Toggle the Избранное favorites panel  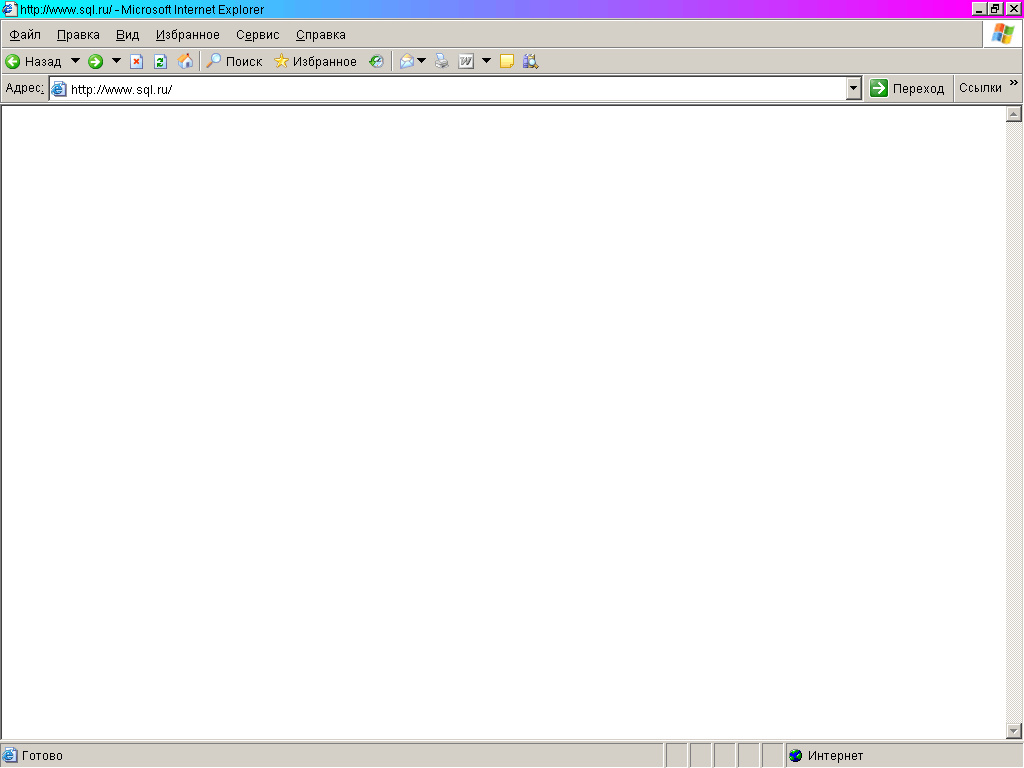coord(315,61)
